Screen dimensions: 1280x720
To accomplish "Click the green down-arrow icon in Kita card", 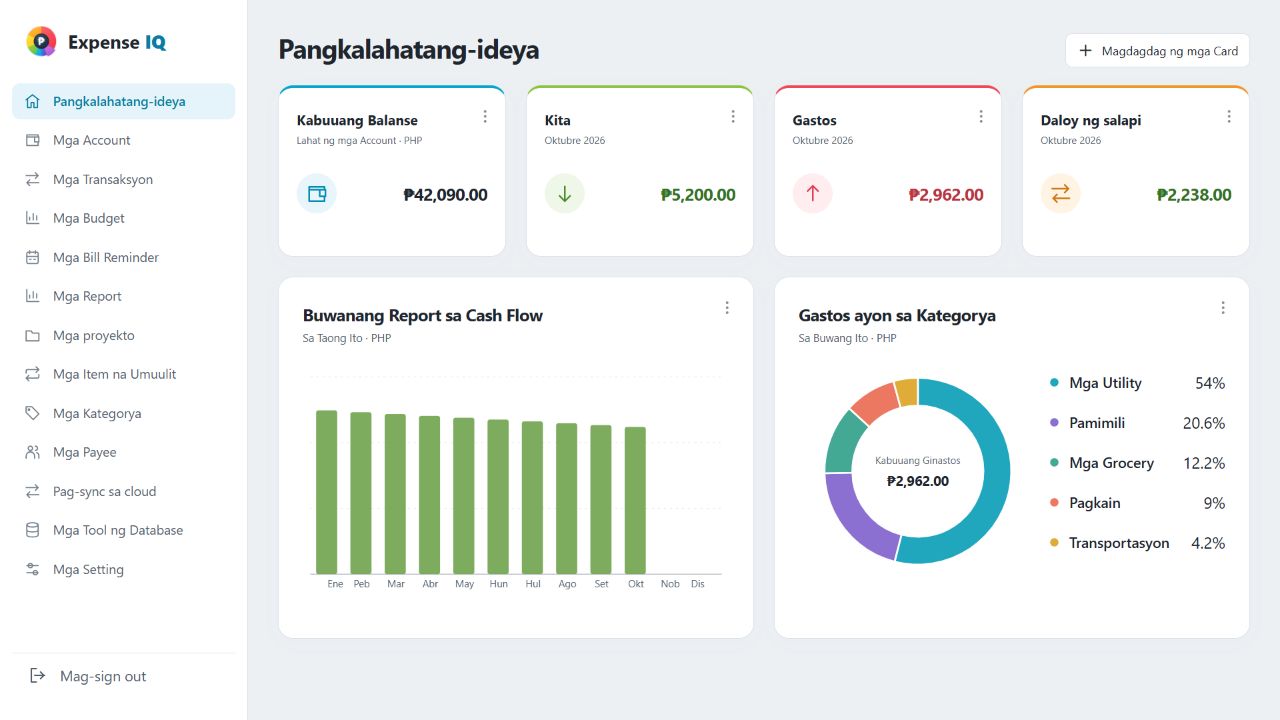I will click(x=565, y=194).
